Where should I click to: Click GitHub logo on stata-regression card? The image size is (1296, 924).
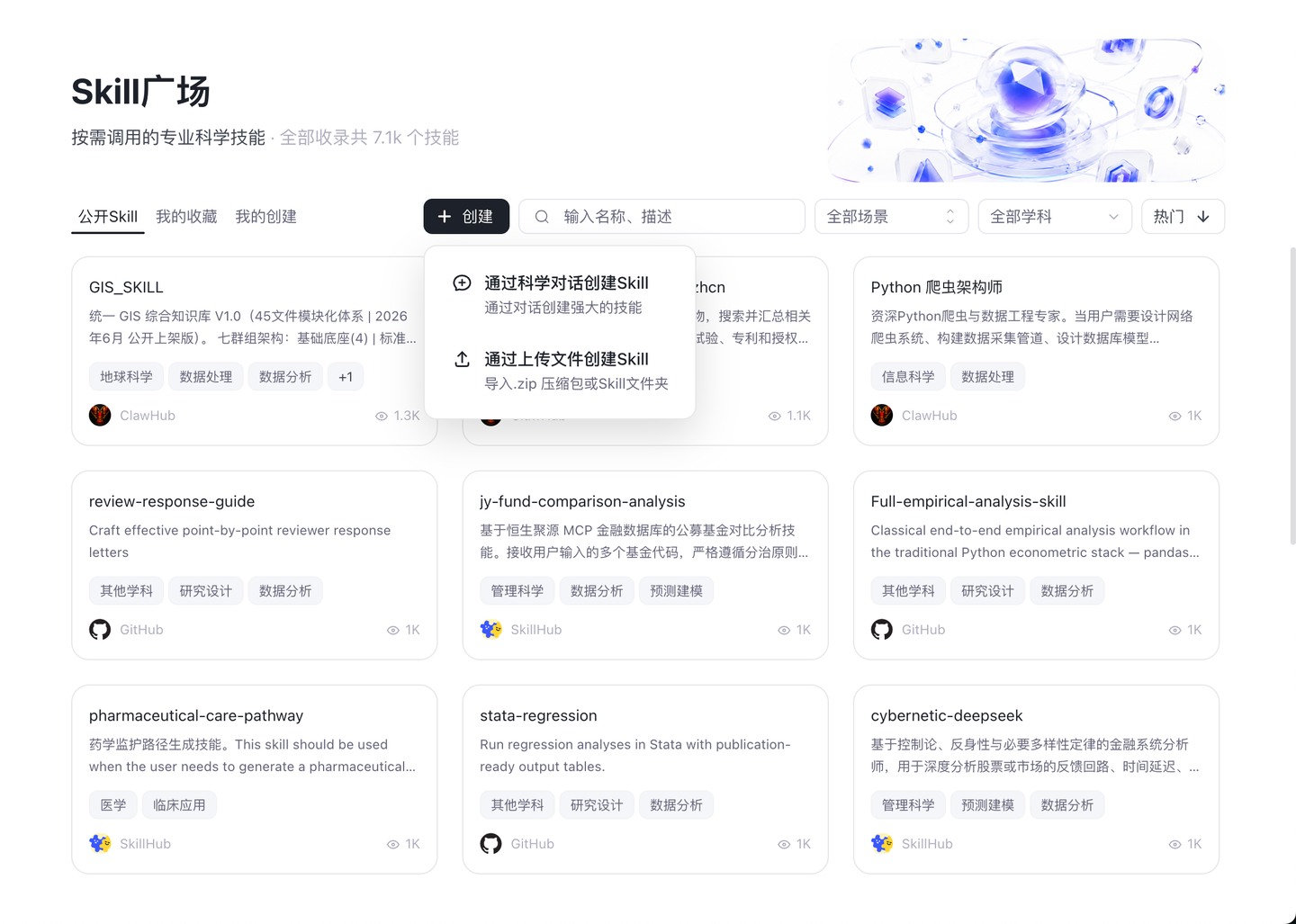490,843
